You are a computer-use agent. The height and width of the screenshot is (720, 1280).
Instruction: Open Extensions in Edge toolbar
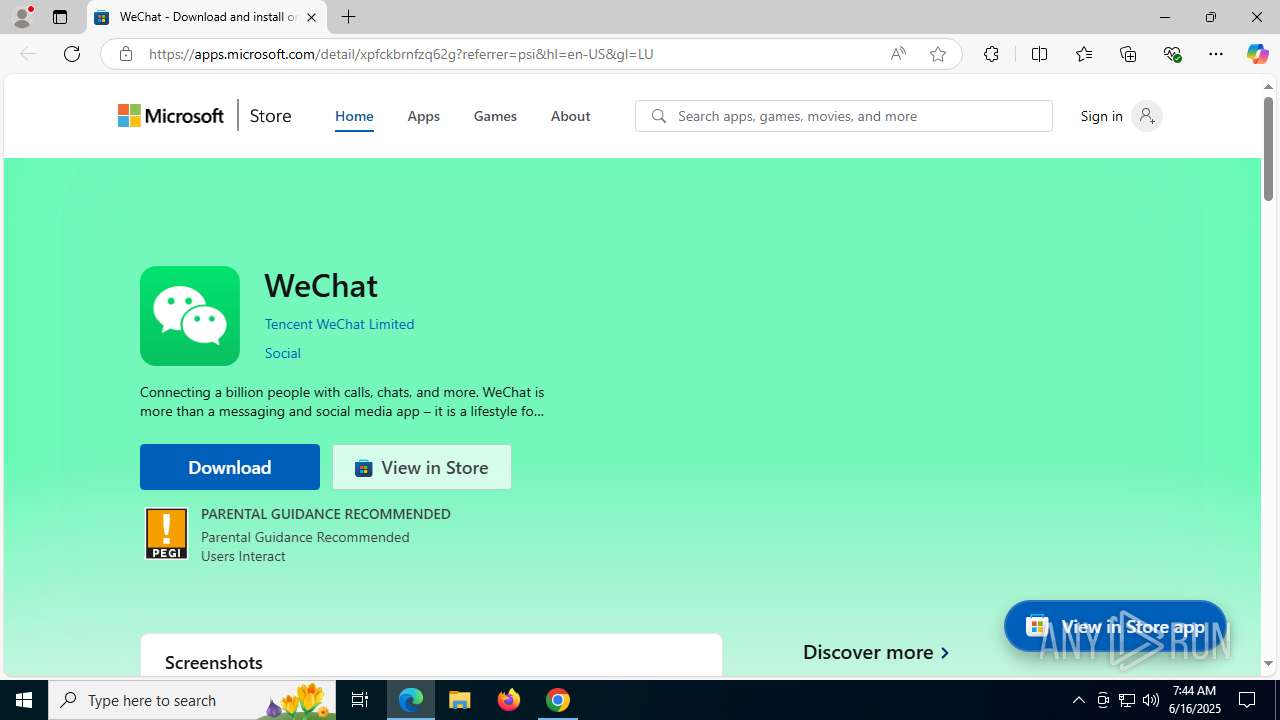[991, 54]
